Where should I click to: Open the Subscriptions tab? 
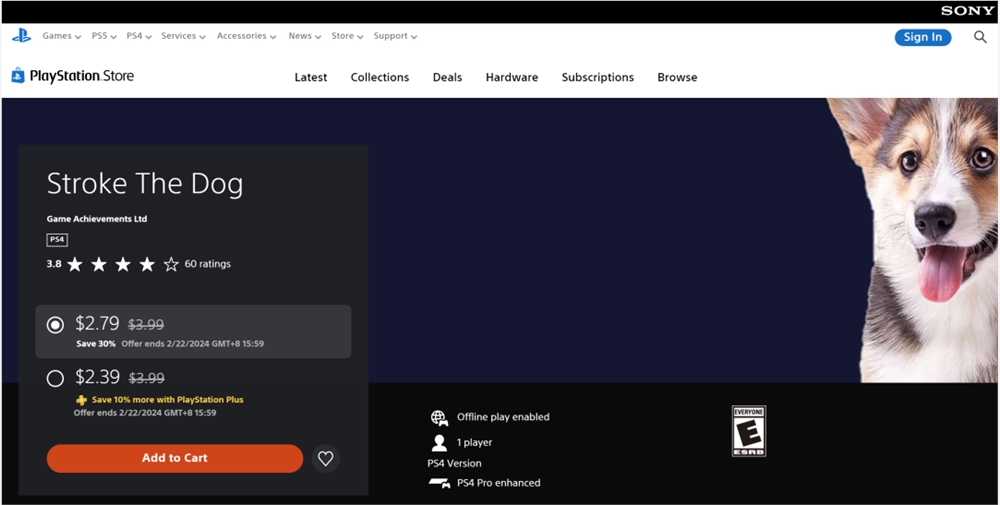point(598,77)
